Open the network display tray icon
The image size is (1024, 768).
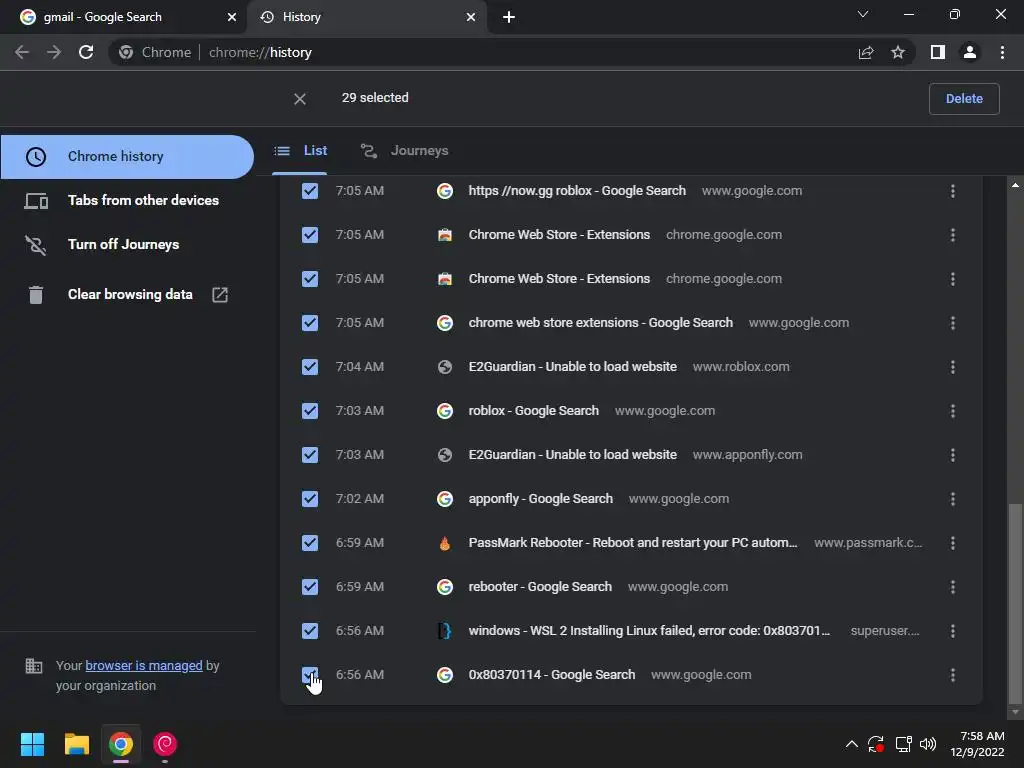click(903, 744)
